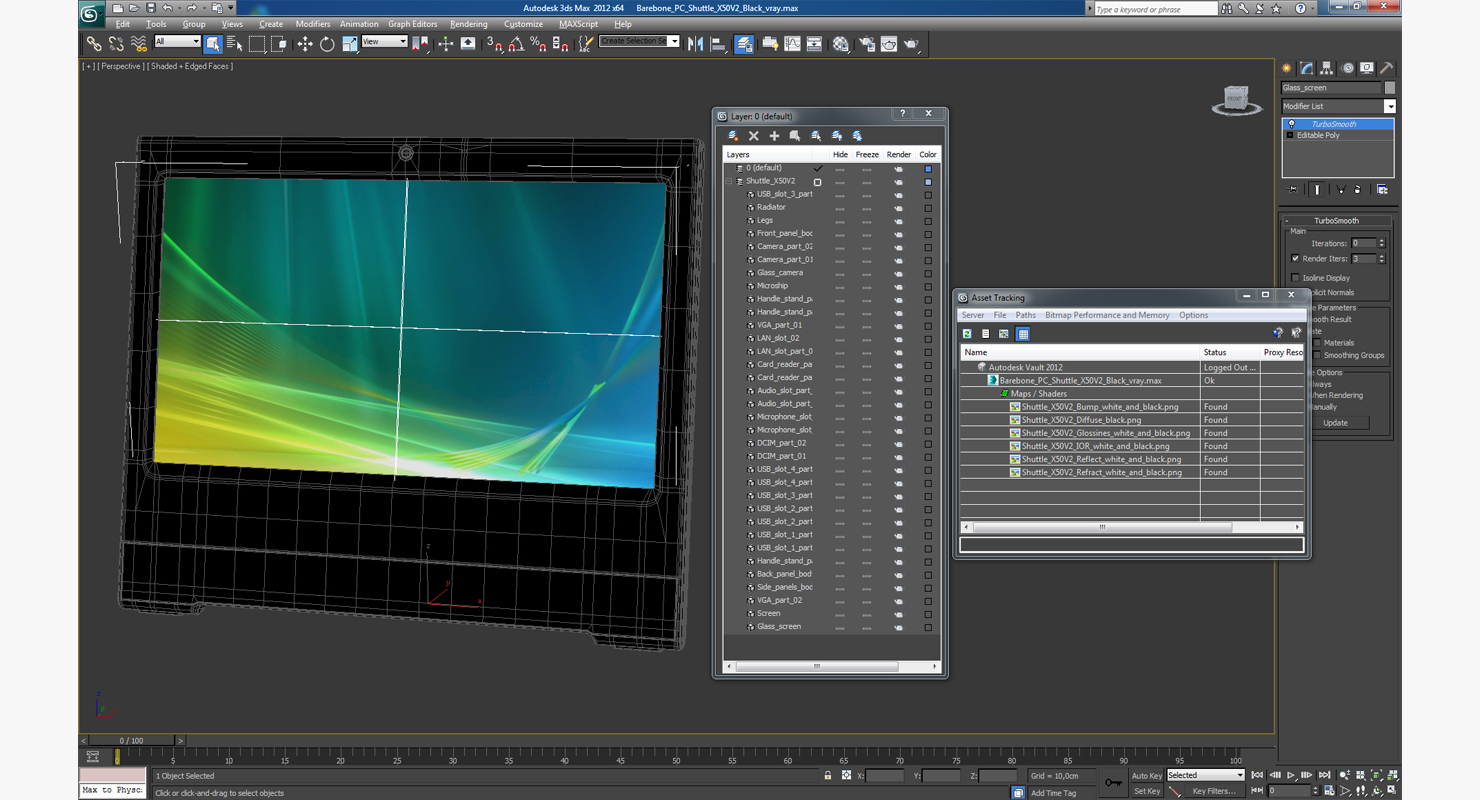1480x800 pixels.
Task: Open the MAXScript menu
Action: (578, 24)
